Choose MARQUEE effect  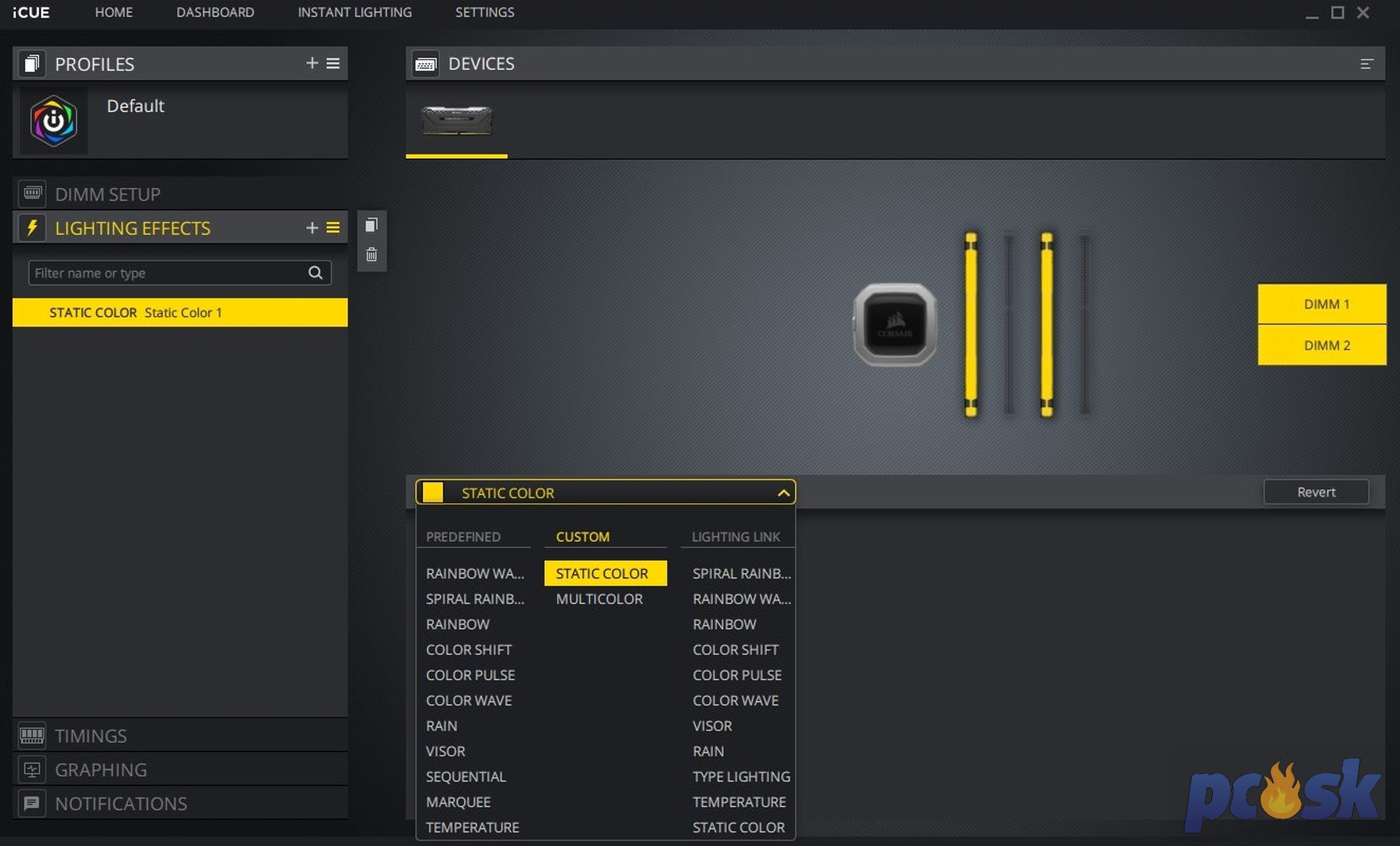[458, 802]
